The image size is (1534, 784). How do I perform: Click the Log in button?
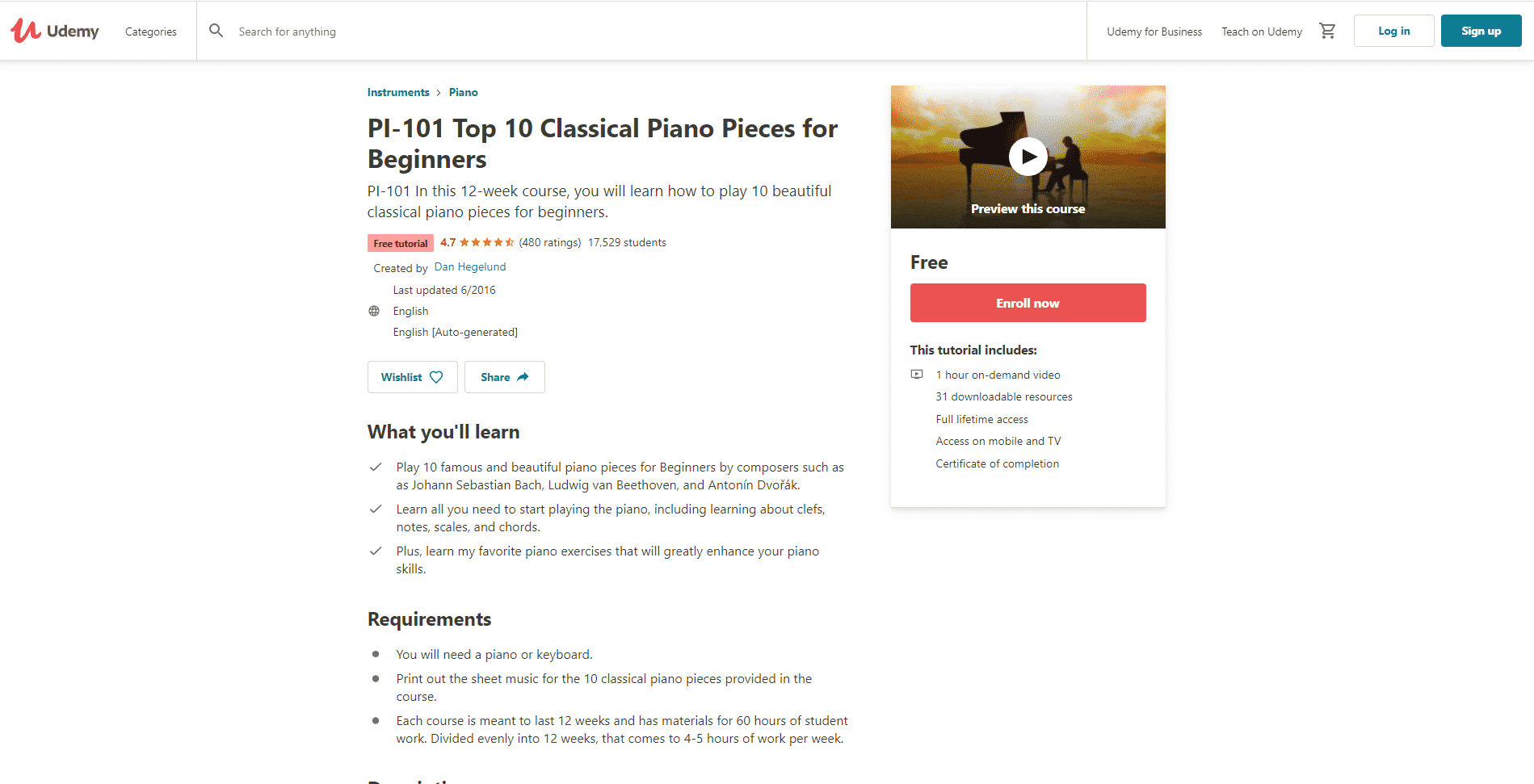point(1393,31)
